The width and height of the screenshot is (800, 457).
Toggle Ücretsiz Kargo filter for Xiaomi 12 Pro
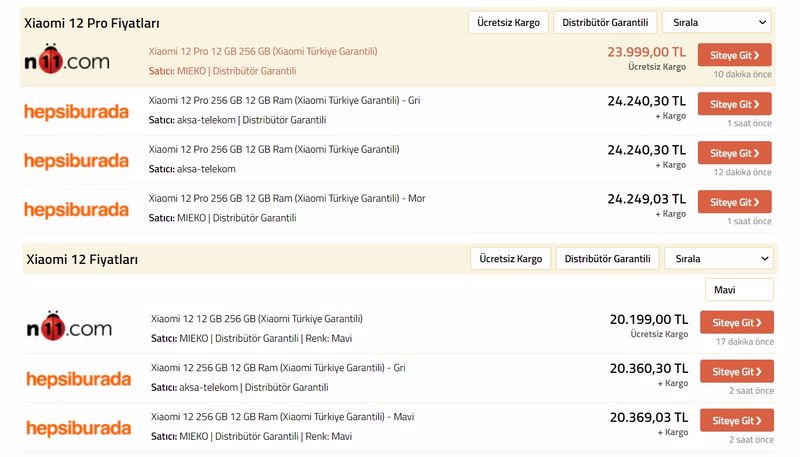[x=508, y=22]
